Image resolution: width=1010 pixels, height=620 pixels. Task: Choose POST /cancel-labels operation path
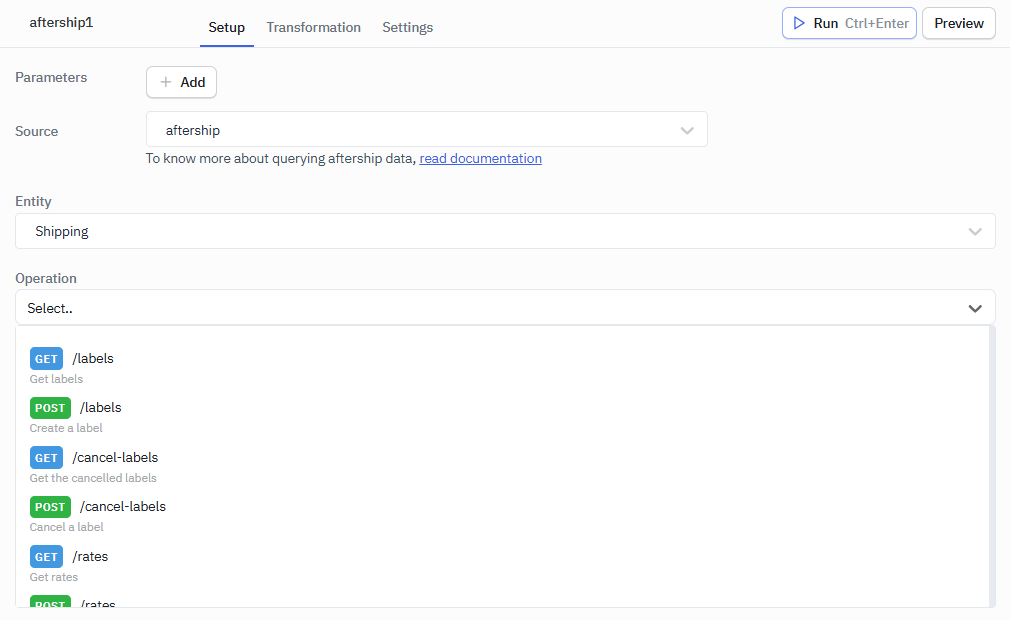(x=123, y=507)
